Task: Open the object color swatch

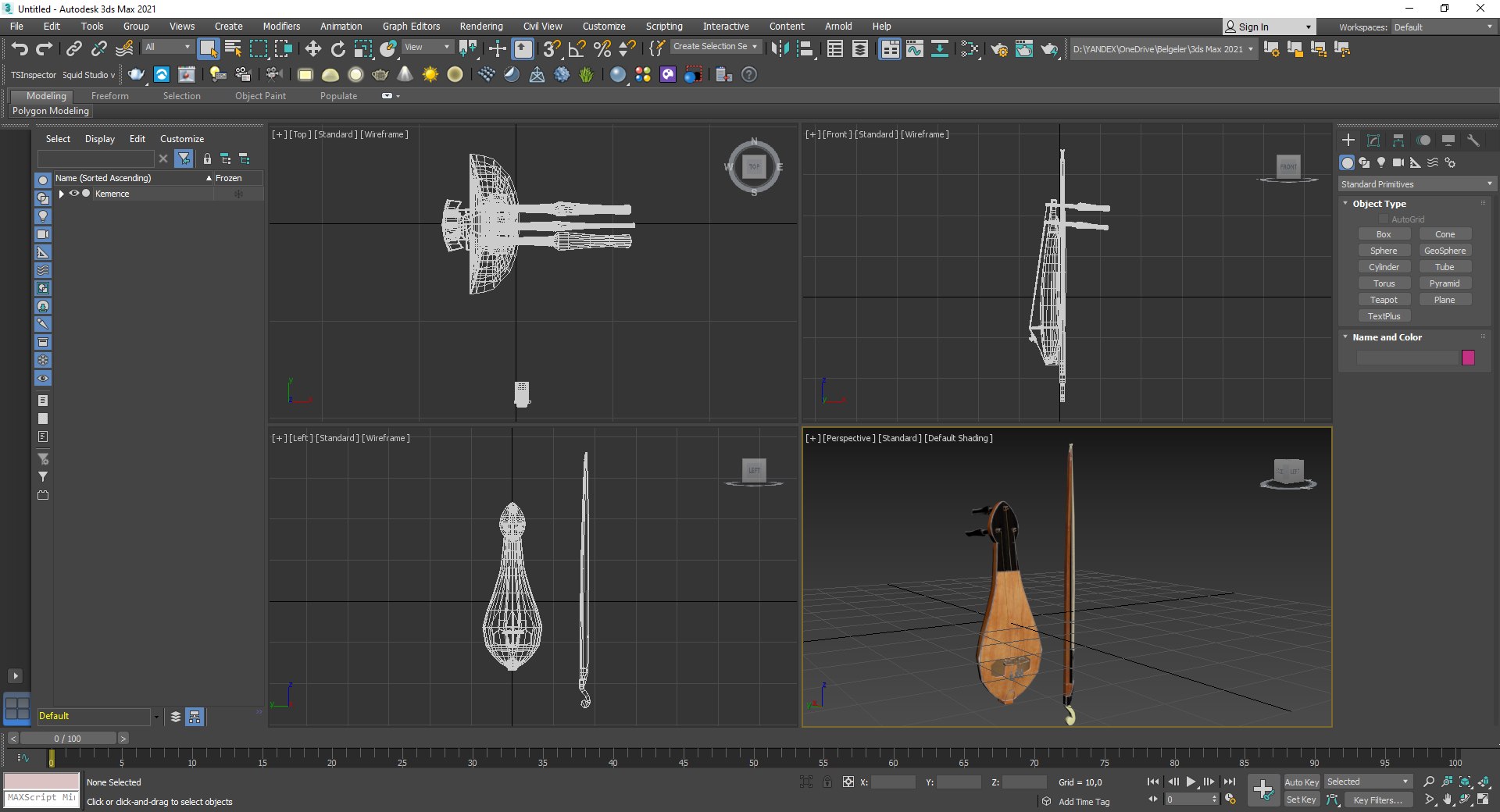Action: [1468, 358]
